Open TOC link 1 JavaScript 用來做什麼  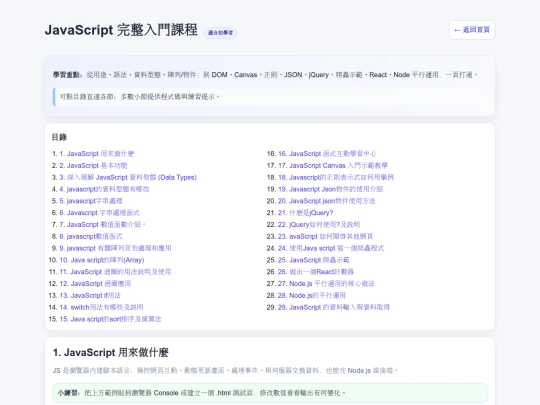[x=97, y=154]
